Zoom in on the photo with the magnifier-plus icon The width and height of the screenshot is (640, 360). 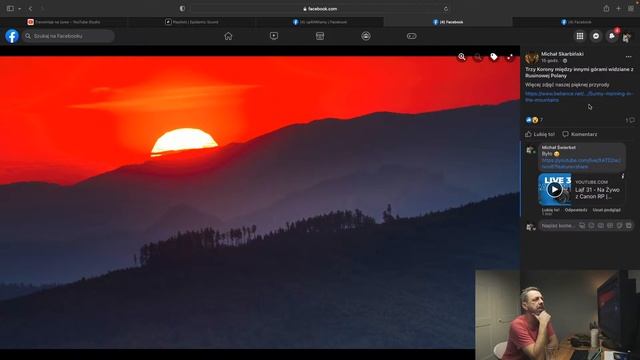[462, 57]
